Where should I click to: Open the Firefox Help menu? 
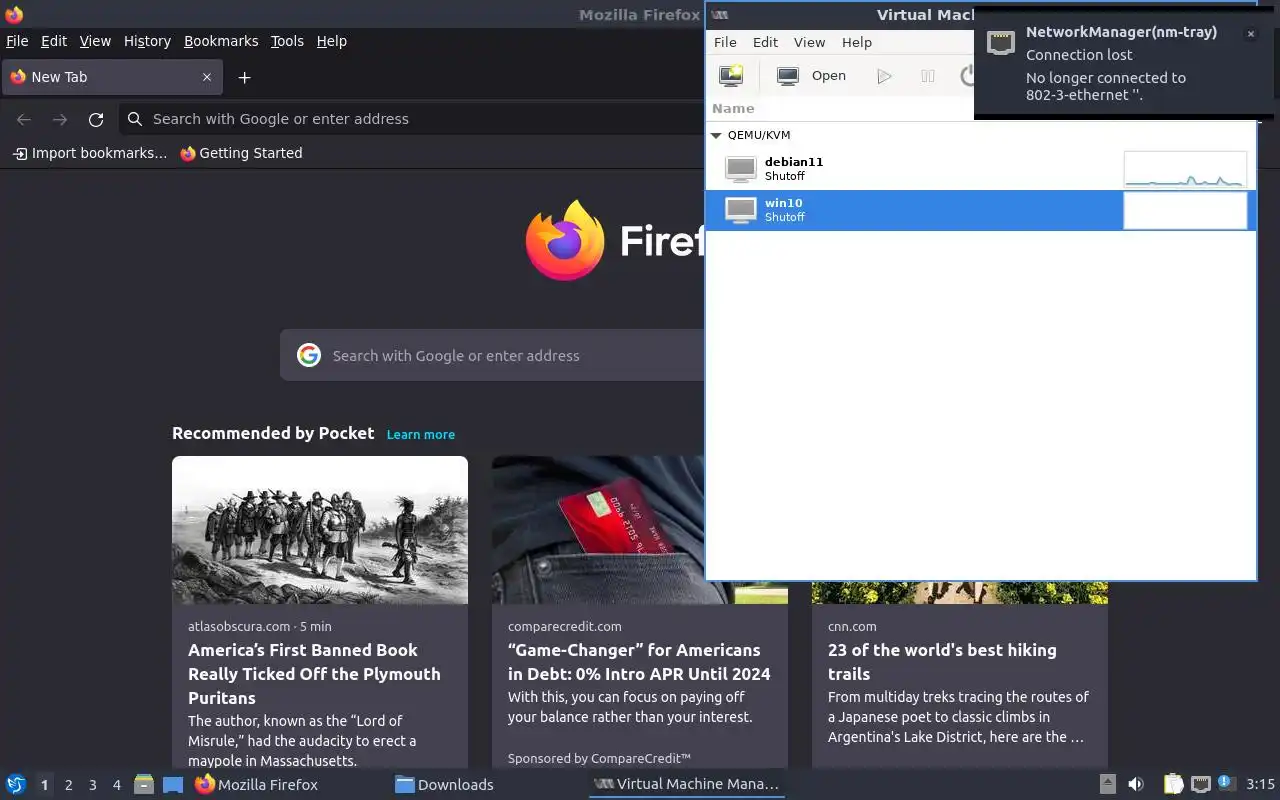tap(331, 41)
